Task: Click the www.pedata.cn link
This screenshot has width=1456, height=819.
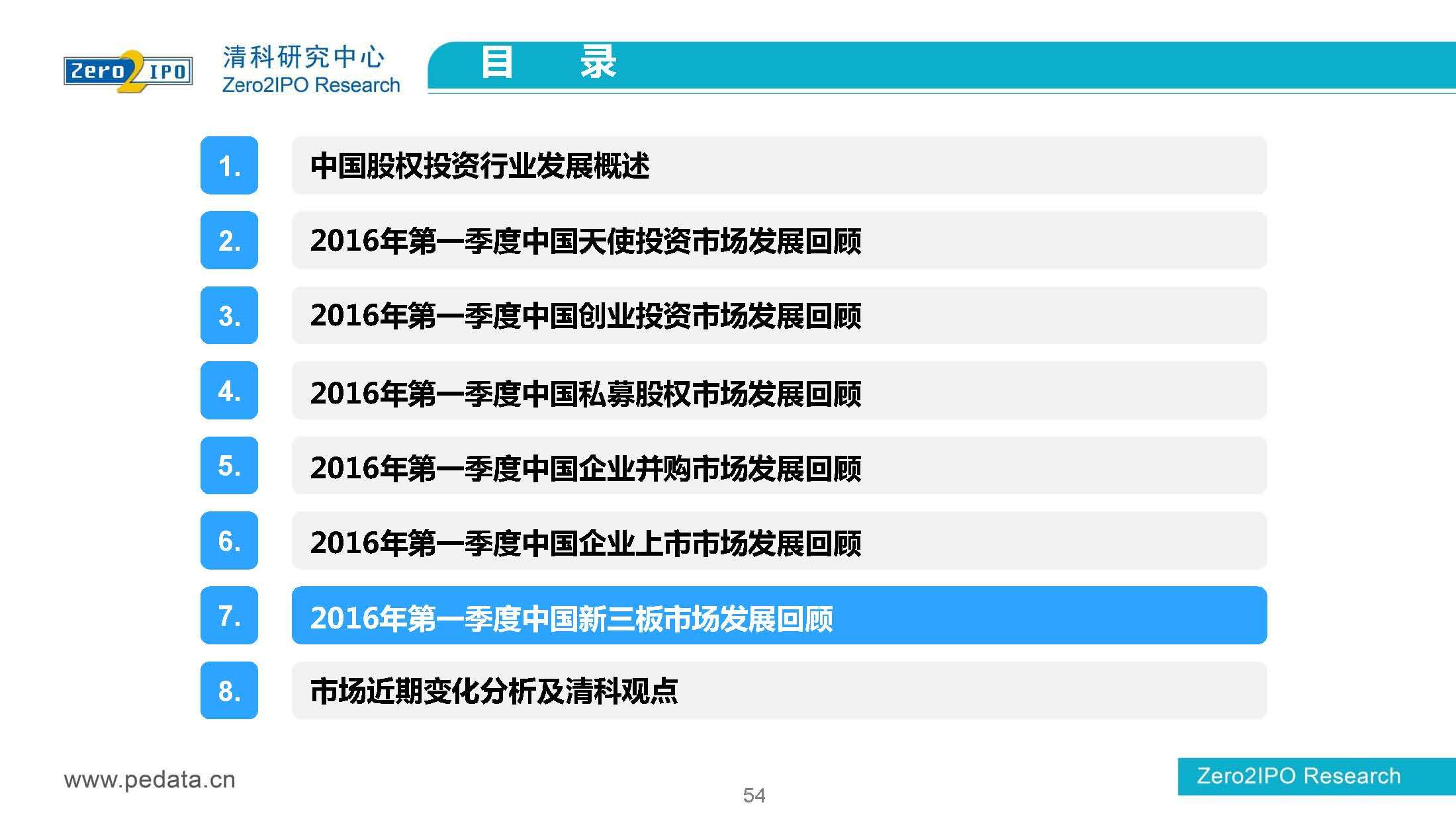Action: tap(150, 779)
